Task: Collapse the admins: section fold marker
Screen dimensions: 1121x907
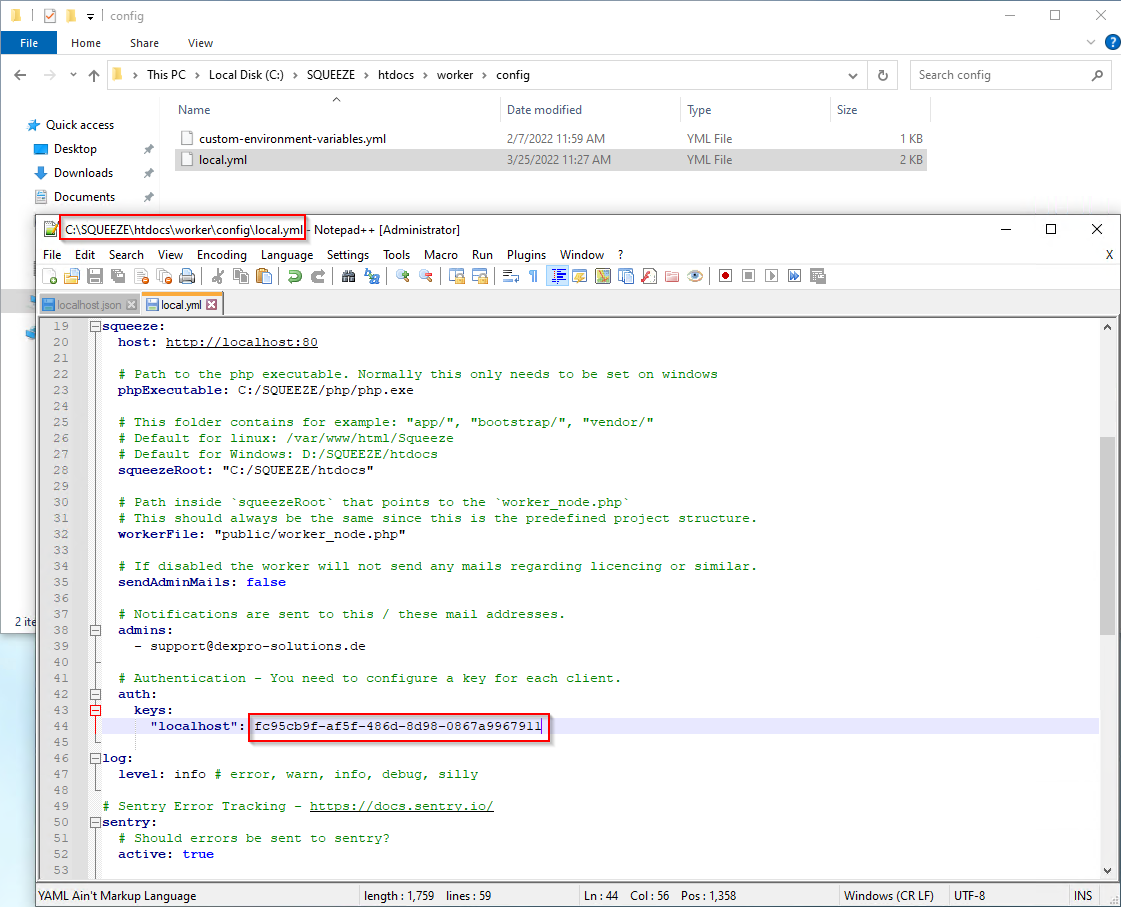Action: [95, 630]
